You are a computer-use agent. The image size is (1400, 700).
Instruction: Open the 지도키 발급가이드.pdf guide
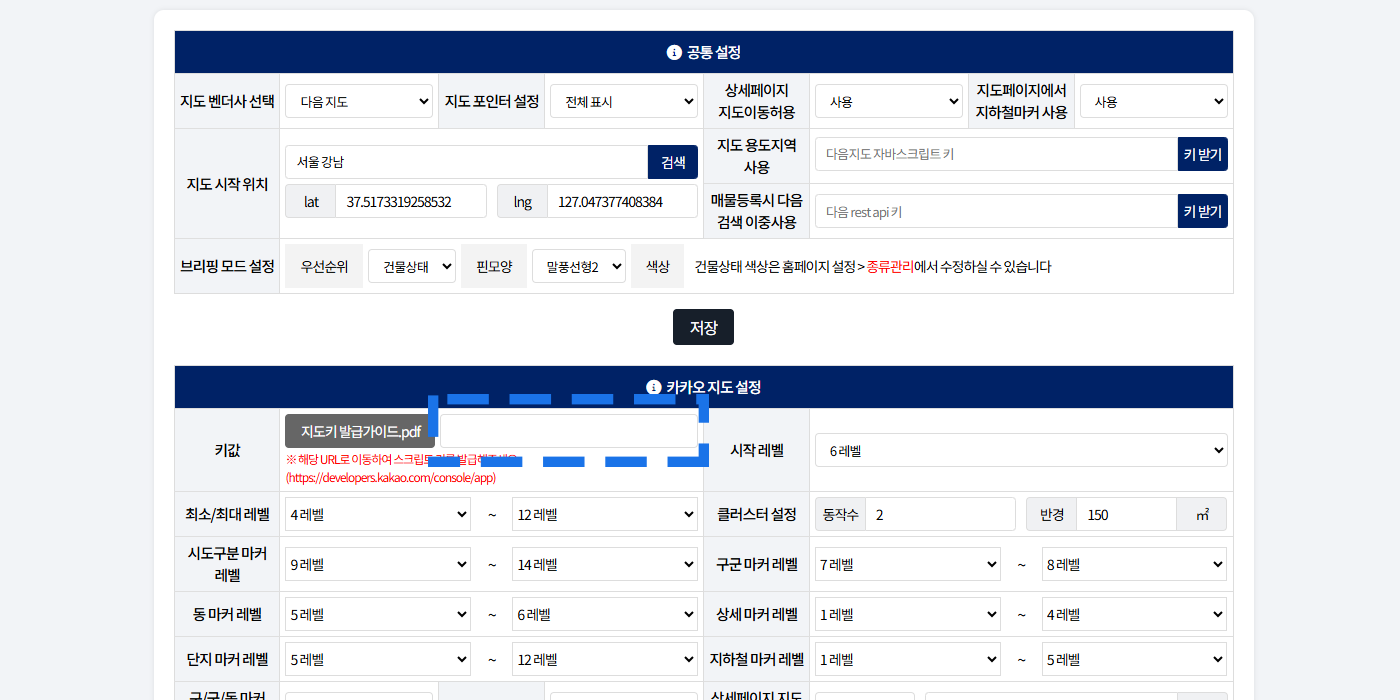coord(360,431)
